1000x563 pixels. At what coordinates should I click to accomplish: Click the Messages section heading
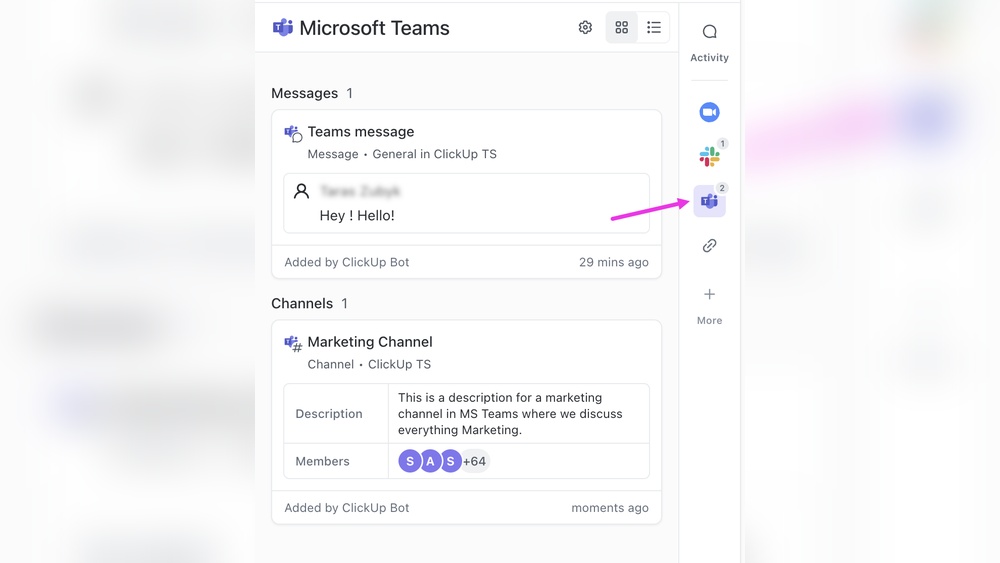click(x=304, y=93)
